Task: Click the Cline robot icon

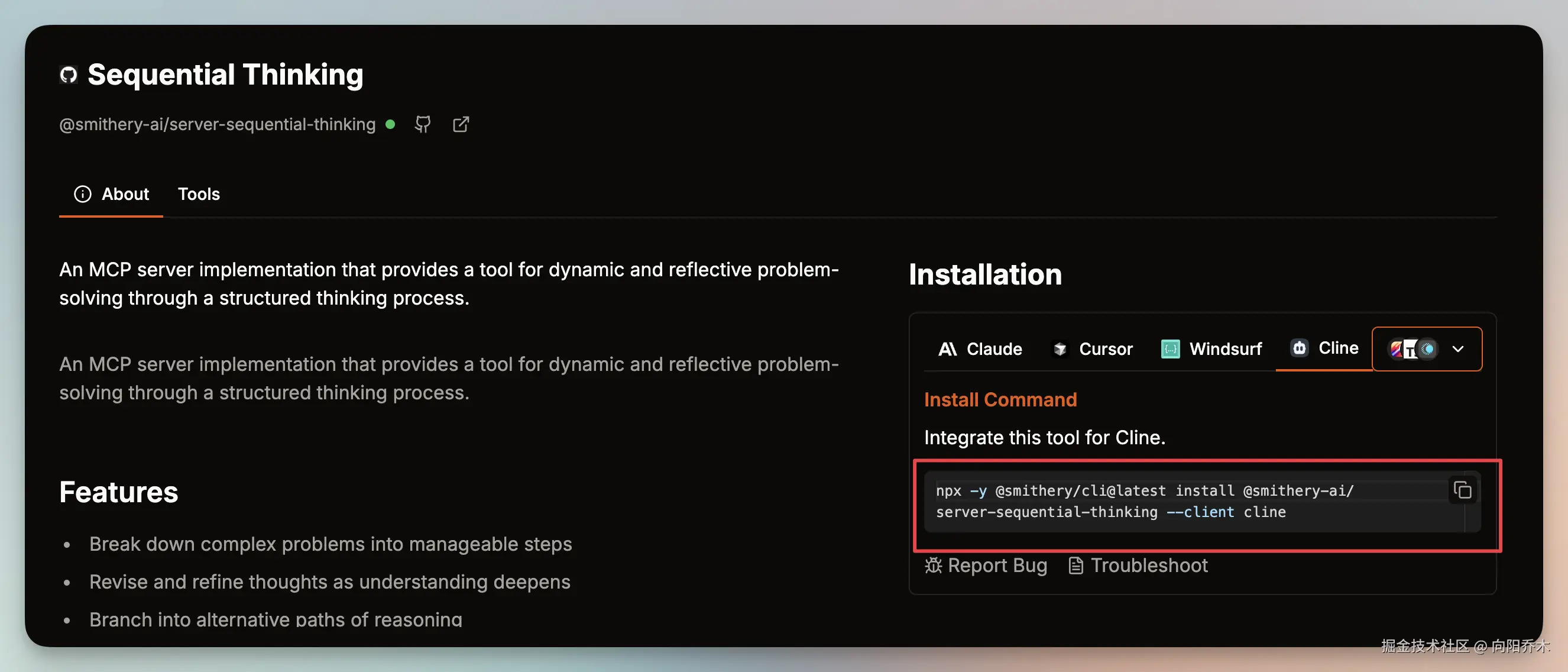Action: 1299,348
